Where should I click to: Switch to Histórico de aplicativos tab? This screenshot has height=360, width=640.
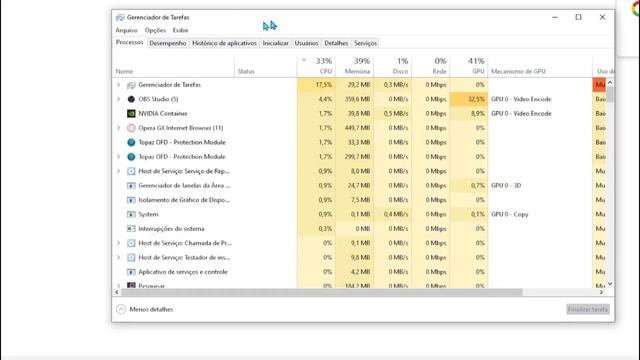pos(224,43)
